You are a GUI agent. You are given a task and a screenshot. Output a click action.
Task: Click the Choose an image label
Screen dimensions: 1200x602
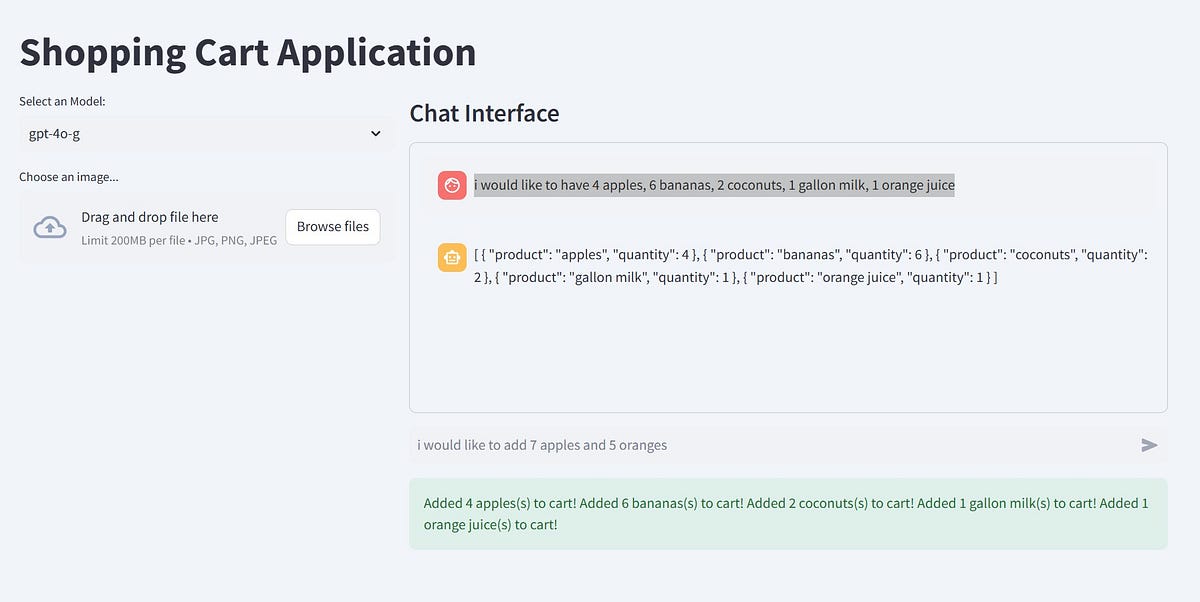pos(69,176)
